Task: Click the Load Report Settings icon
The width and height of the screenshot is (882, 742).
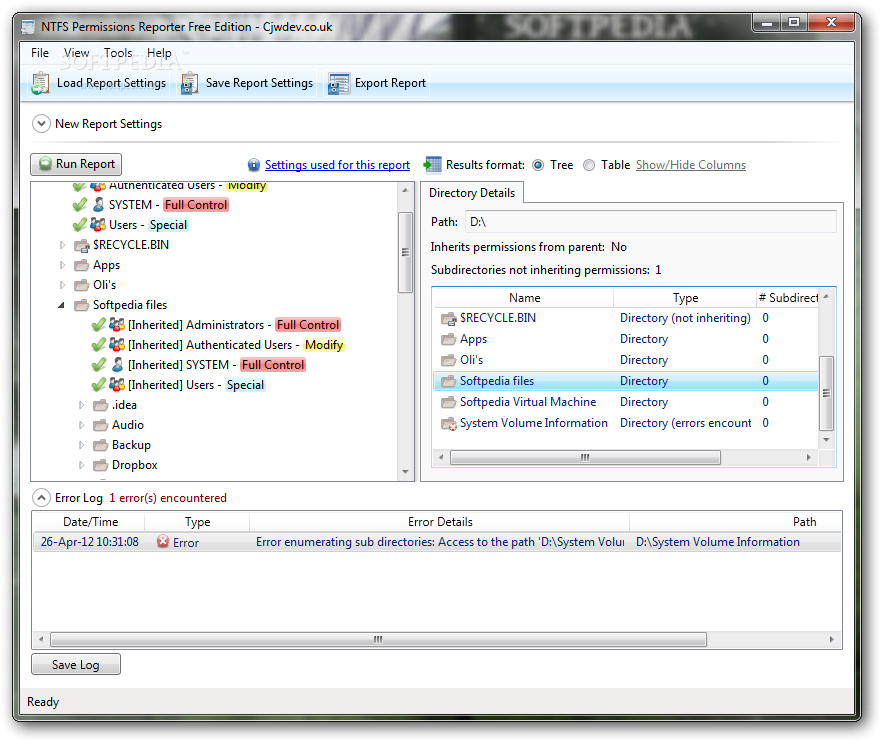Action: click(x=40, y=83)
